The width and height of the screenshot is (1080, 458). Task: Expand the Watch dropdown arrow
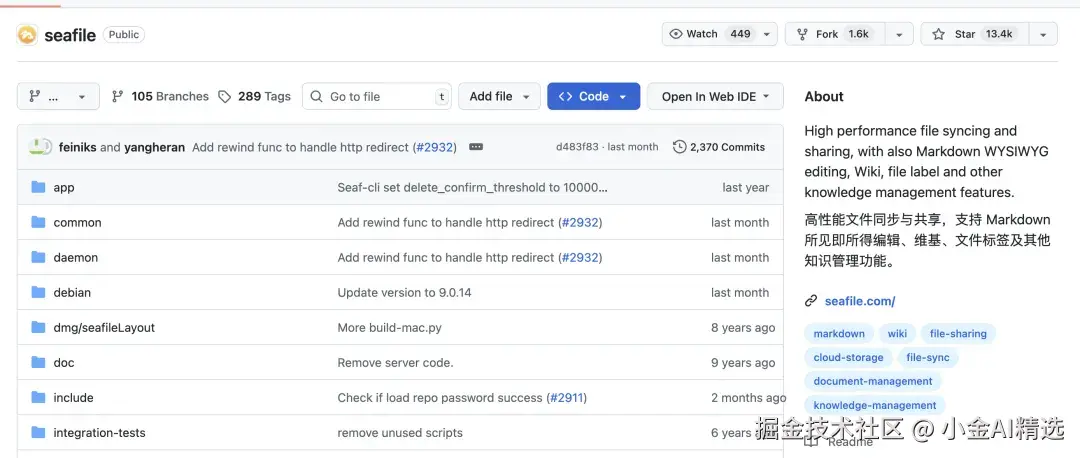[x=767, y=34]
